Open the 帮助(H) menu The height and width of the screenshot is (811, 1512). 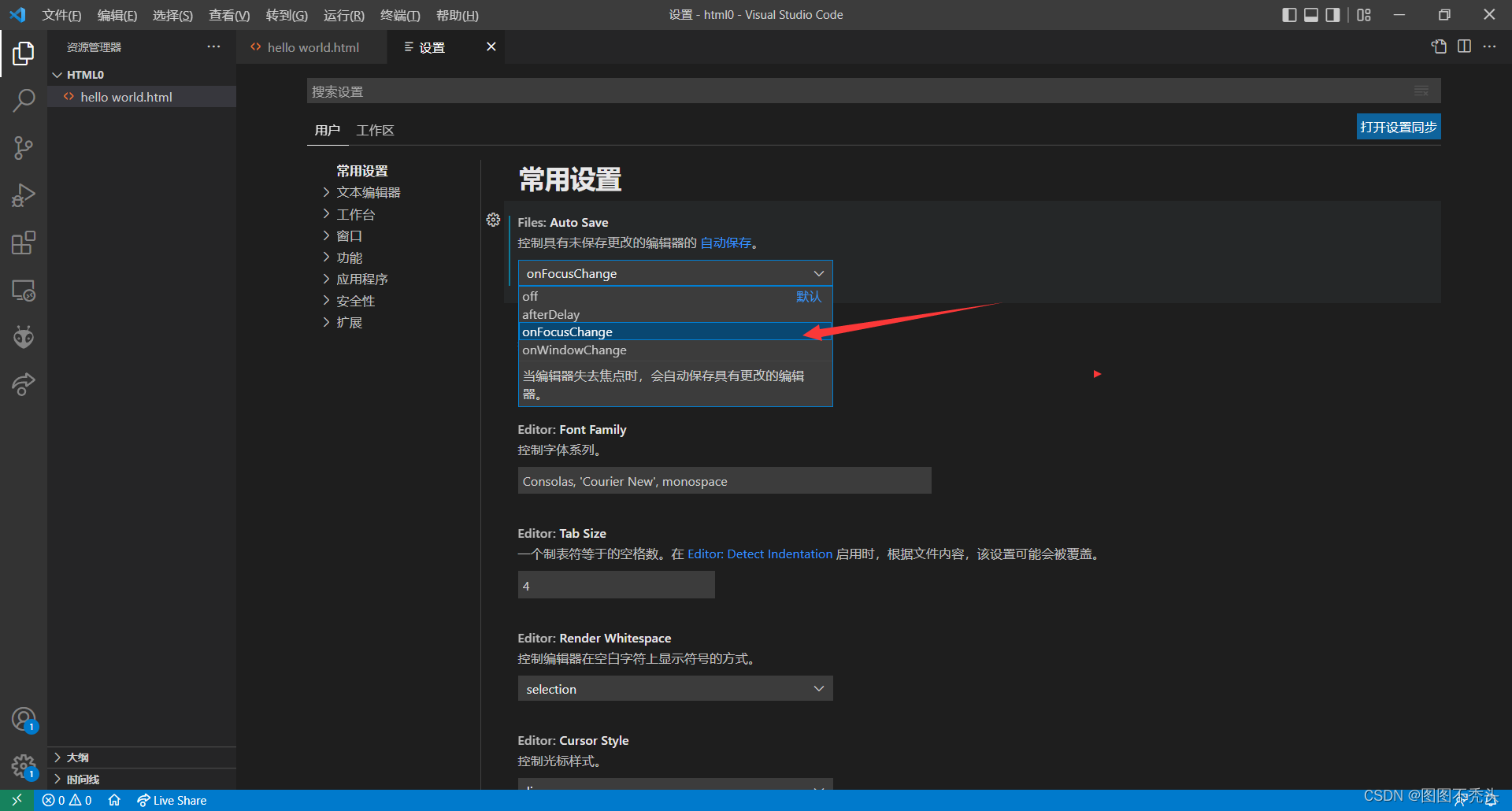tap(458, 15)
